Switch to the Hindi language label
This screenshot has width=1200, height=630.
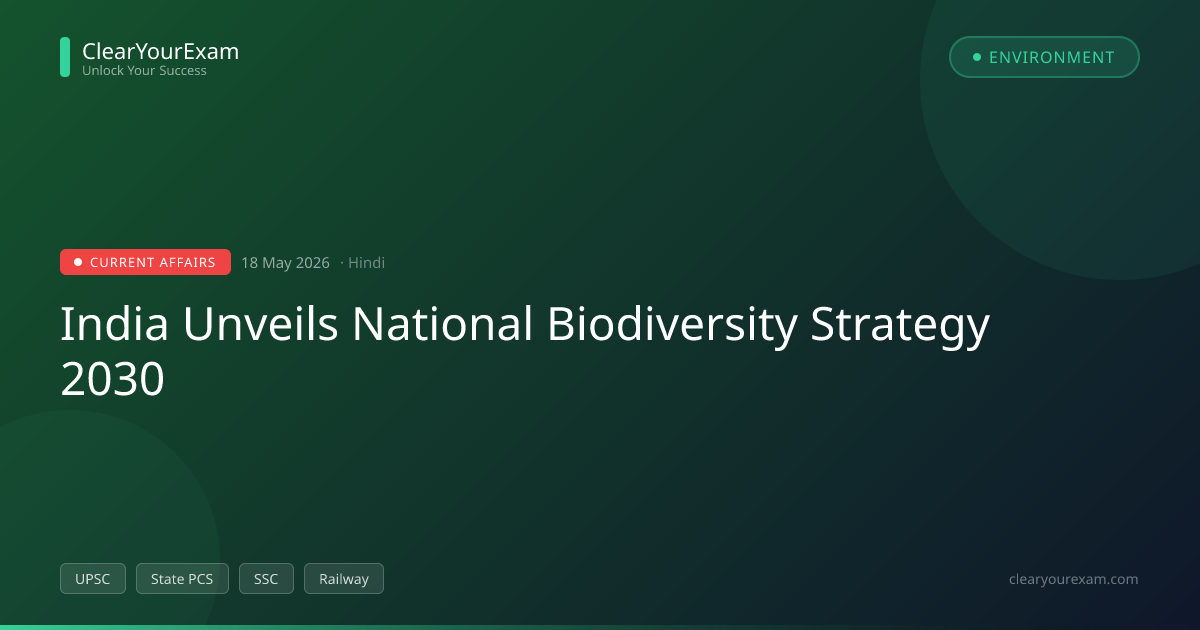tap(366, 263)
